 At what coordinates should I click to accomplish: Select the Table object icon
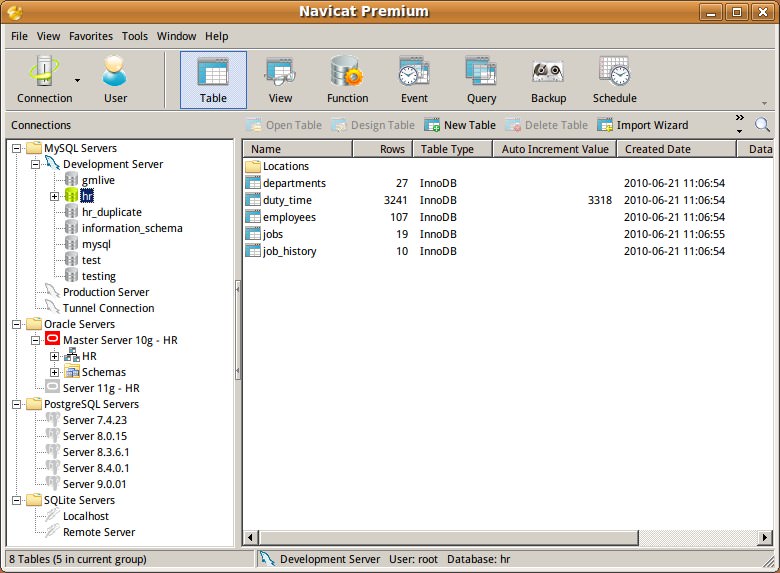pos(213,80)
